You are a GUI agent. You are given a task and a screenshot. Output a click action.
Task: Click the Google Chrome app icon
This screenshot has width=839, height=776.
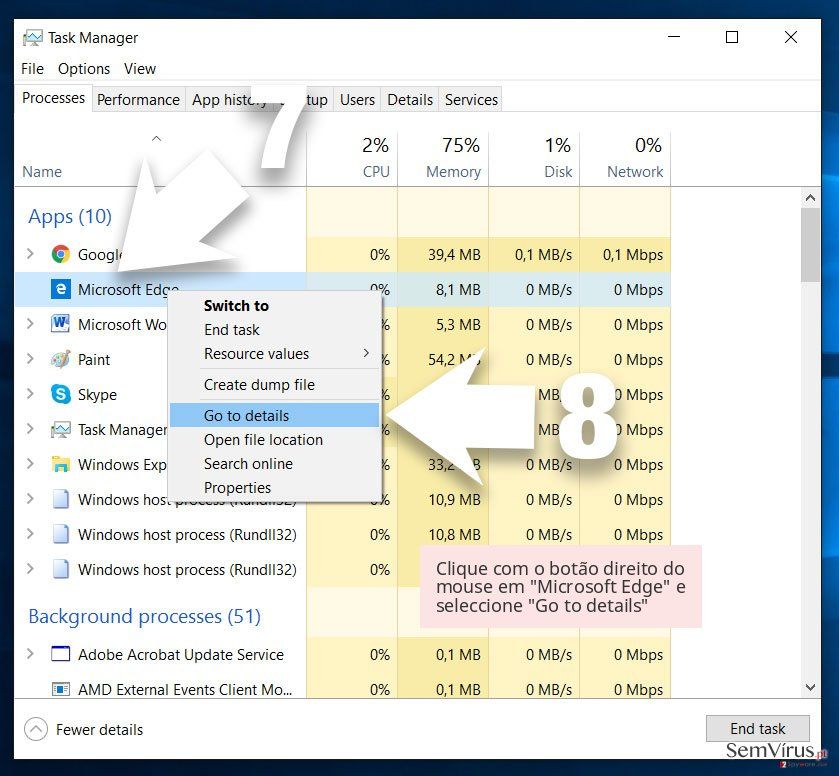point(60,254)
